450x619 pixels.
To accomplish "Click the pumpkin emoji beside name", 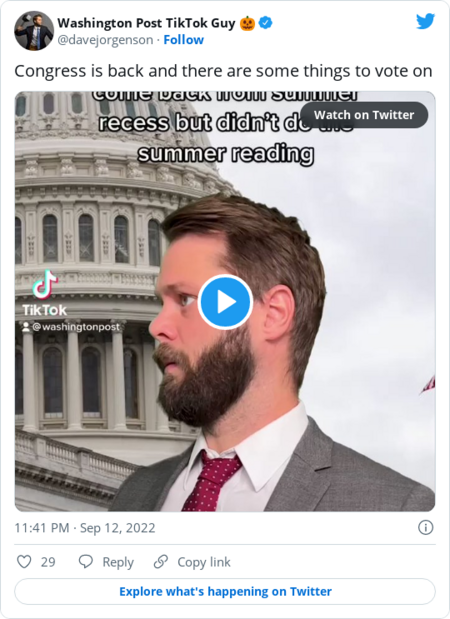I will click(248, 23).
